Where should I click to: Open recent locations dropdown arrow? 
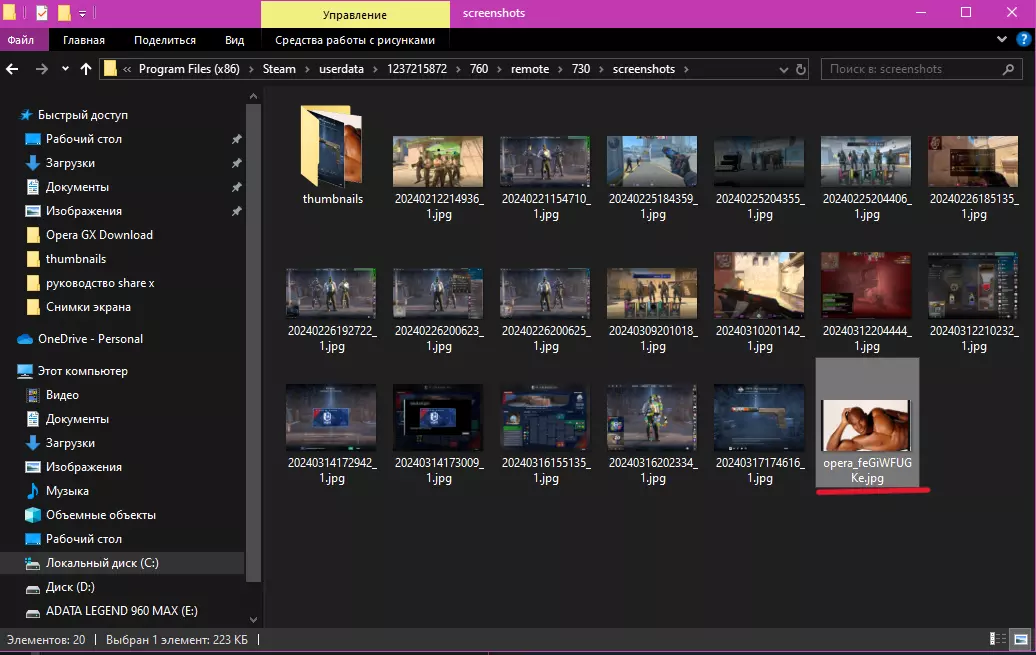pyautogui.click(x=65, y=69)
